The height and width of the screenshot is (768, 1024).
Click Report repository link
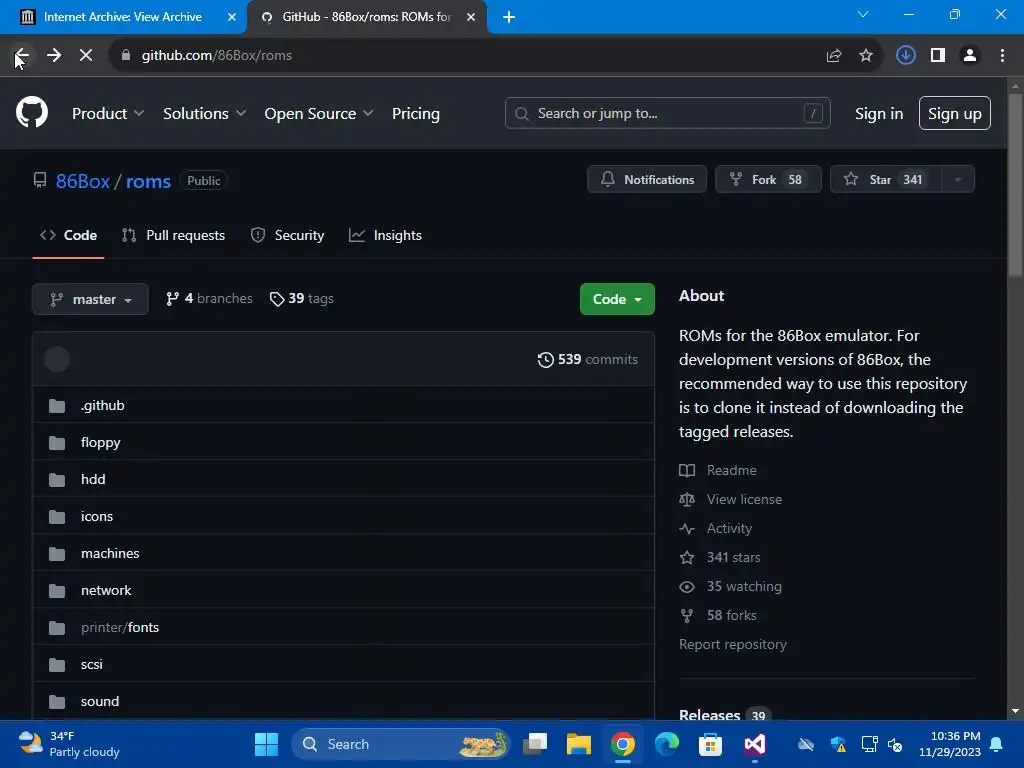tap(733, 645)
